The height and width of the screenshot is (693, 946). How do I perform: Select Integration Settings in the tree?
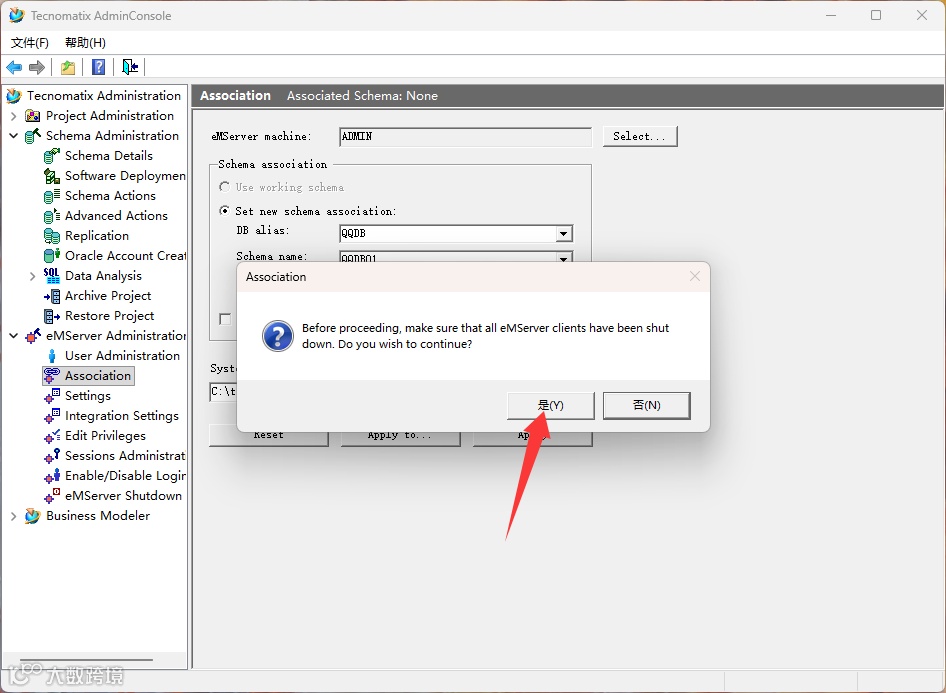coord(122,416)
